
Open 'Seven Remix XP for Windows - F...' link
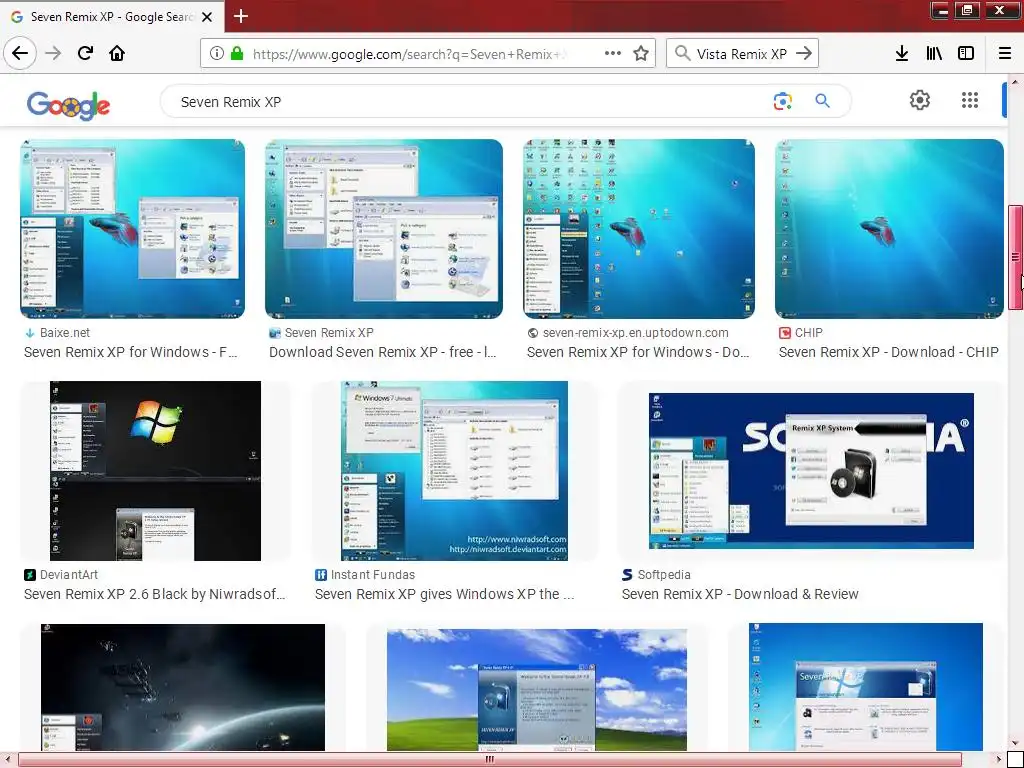pos(131,352)
